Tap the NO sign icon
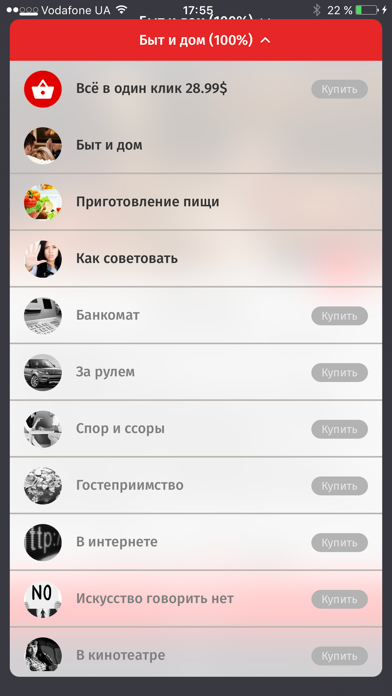Screen dimensions: 392x696 [x=43, y=599]
